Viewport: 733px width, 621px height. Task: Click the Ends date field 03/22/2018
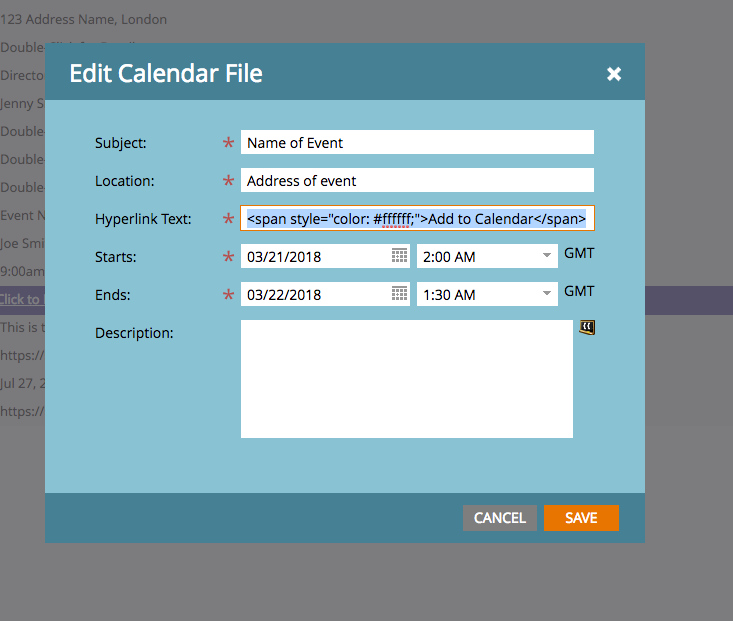click(x=315, y=294)
